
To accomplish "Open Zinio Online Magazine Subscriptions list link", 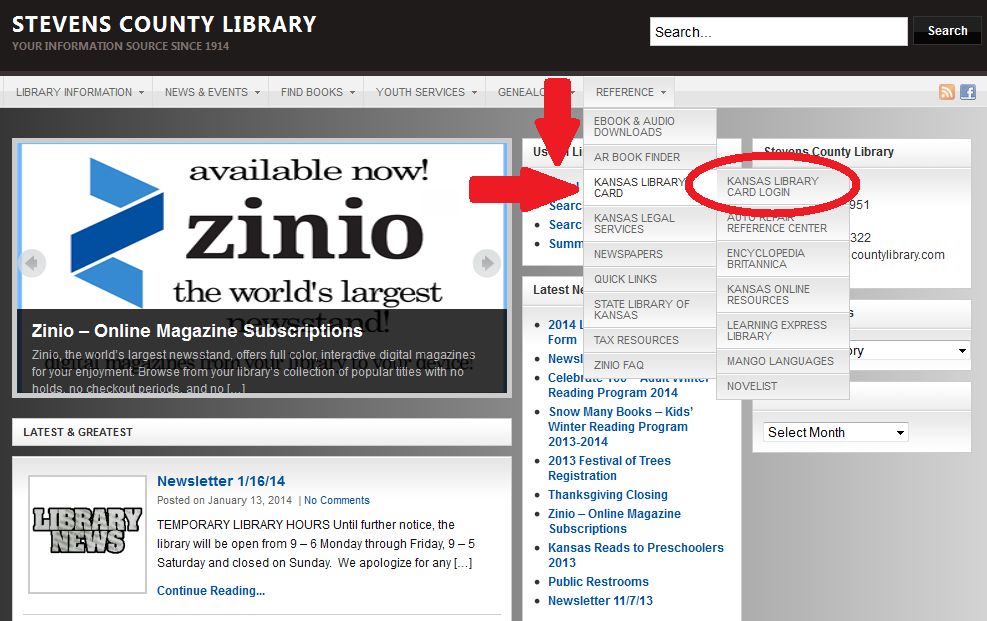I will (x=614, y=521).
